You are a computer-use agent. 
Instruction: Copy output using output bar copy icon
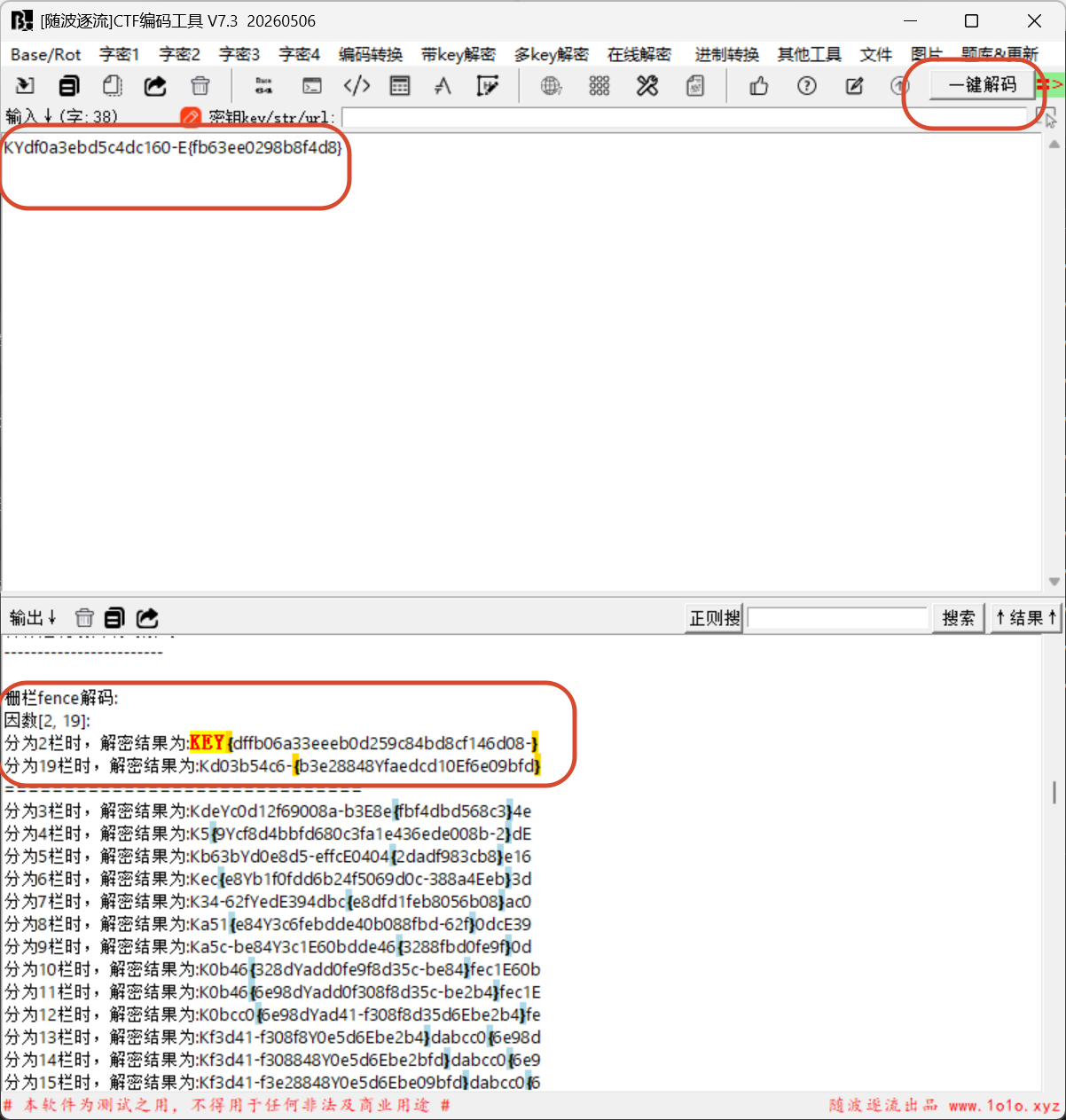tap(114, 618)
